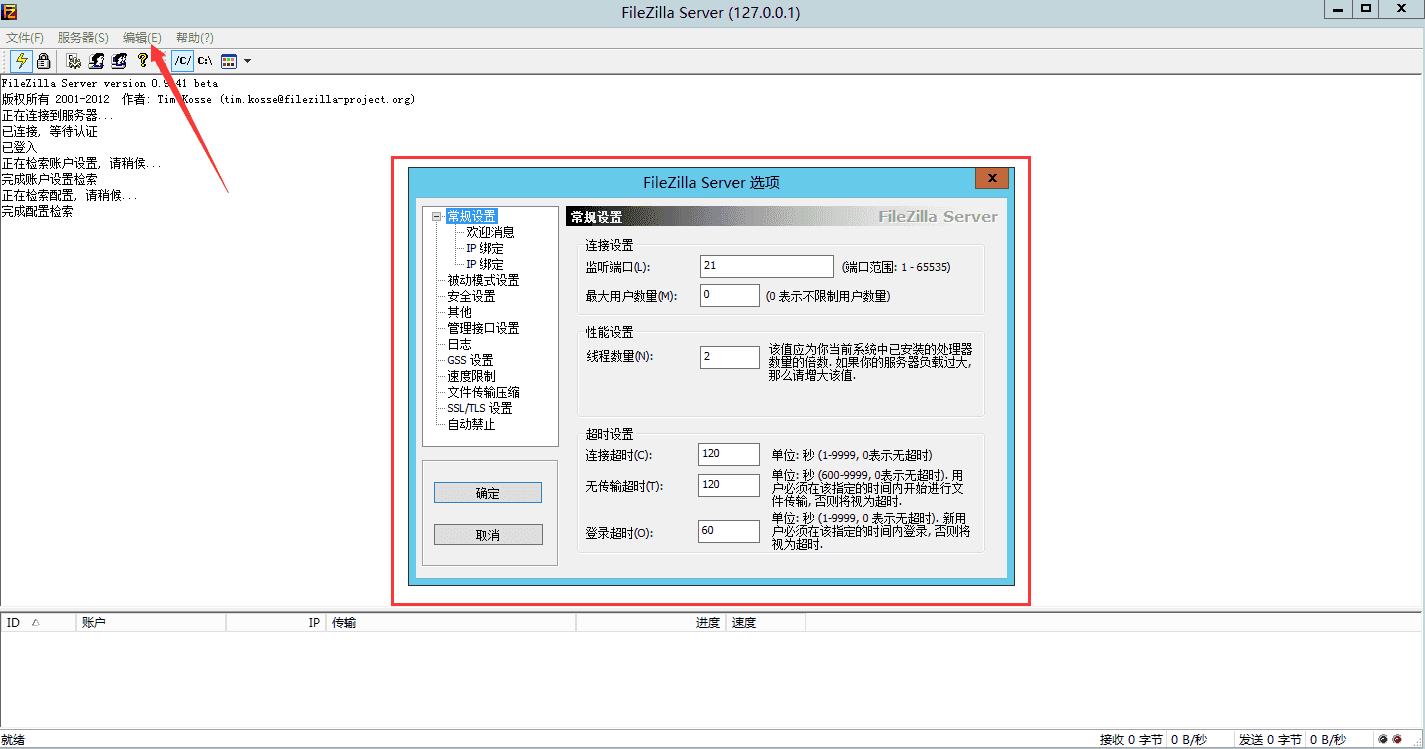Select 其他 in the options tree

(x=459, y=312)
